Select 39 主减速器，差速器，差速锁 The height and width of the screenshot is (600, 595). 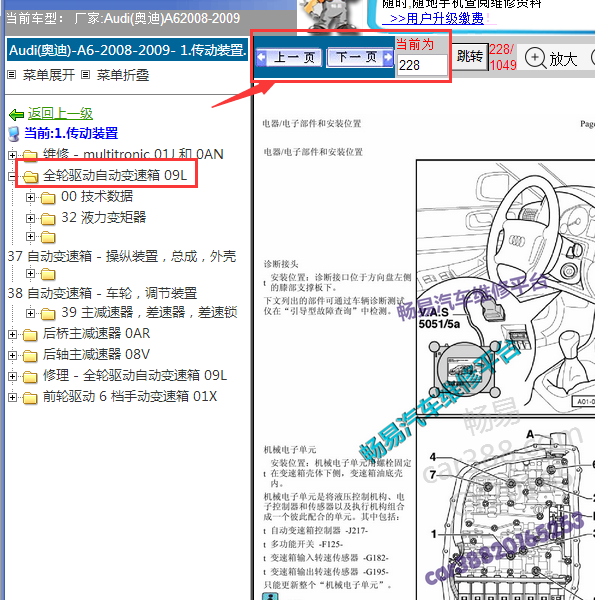pos(149,312)
